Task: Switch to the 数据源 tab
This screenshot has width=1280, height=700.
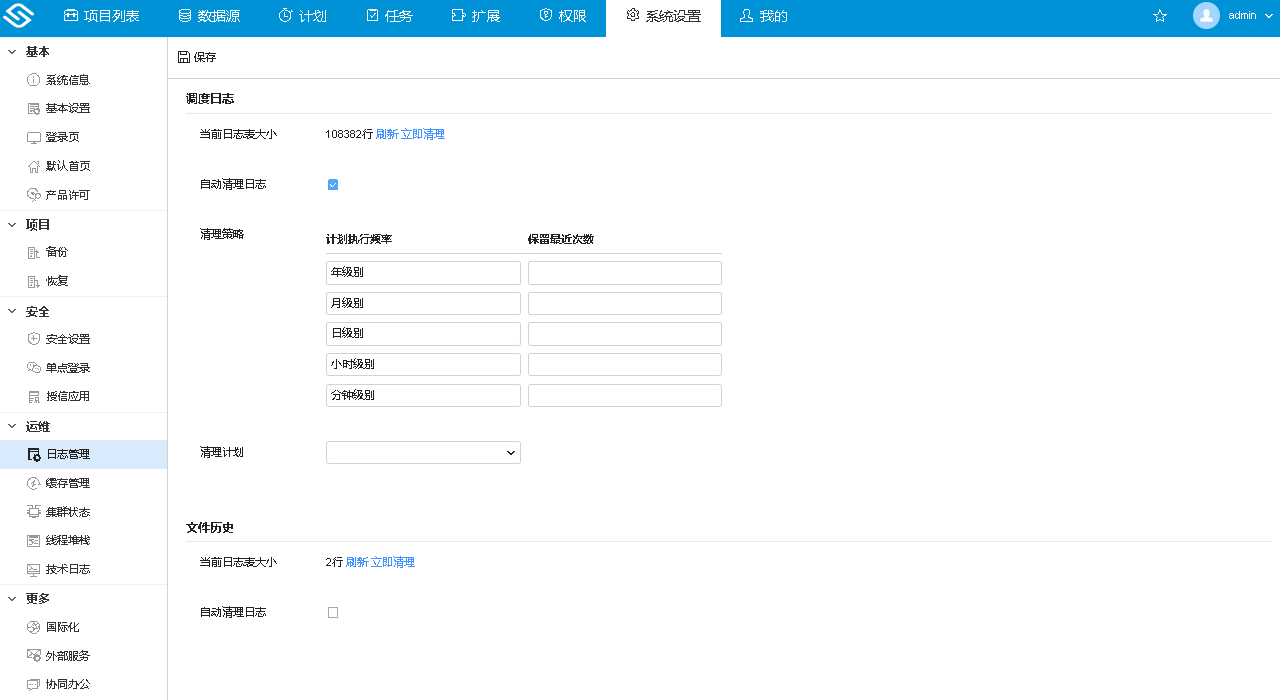Action: point(208,16)
